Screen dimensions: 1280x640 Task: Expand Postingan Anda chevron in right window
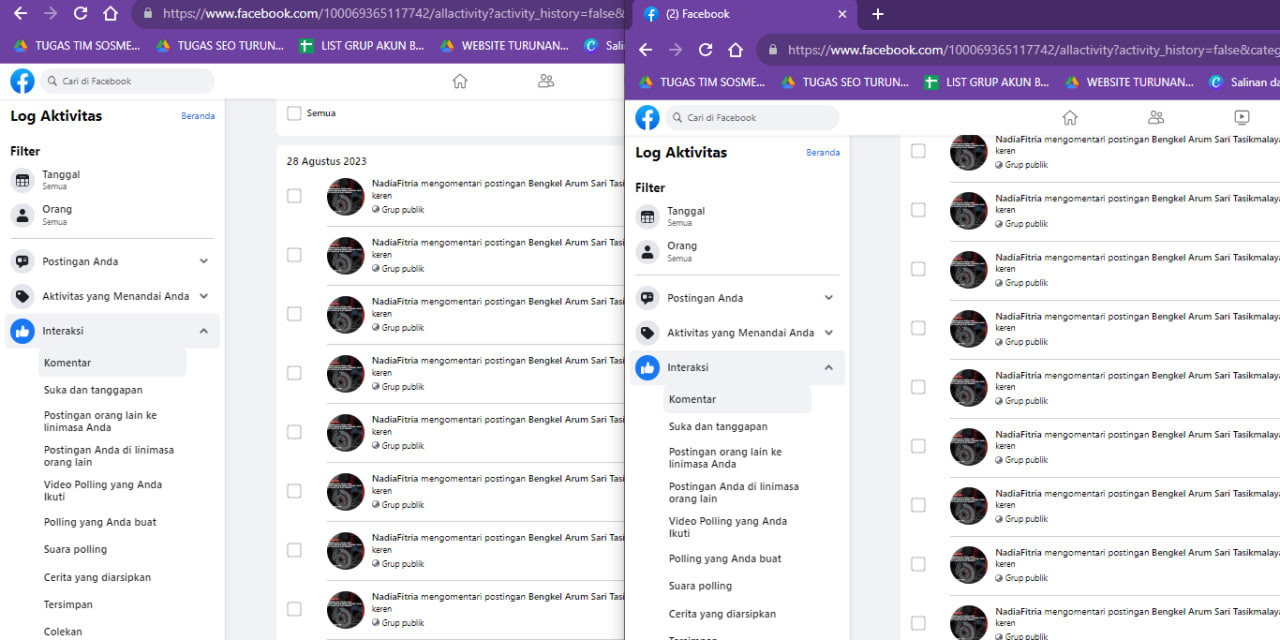pyautogui.click(x=829, y=298)
